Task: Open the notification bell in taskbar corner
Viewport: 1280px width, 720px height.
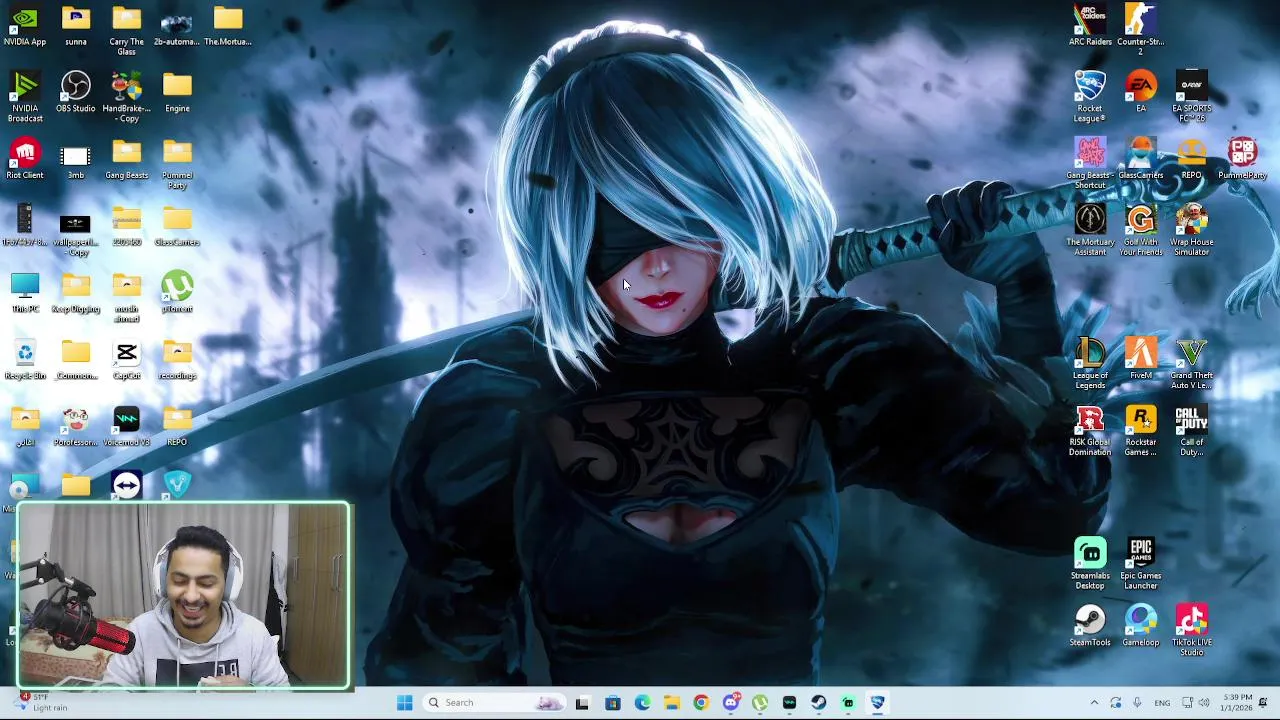Action: tap(1264, 703)
